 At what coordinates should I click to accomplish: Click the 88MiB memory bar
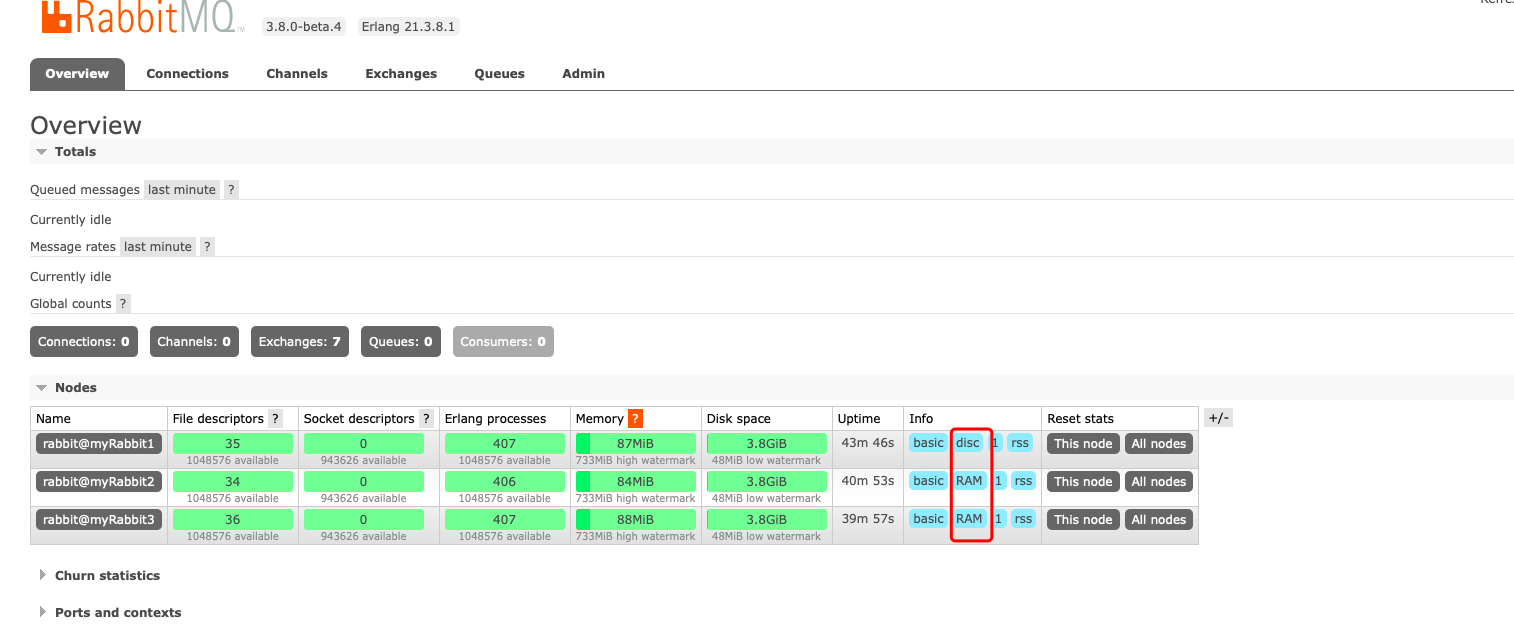[636, 519]
